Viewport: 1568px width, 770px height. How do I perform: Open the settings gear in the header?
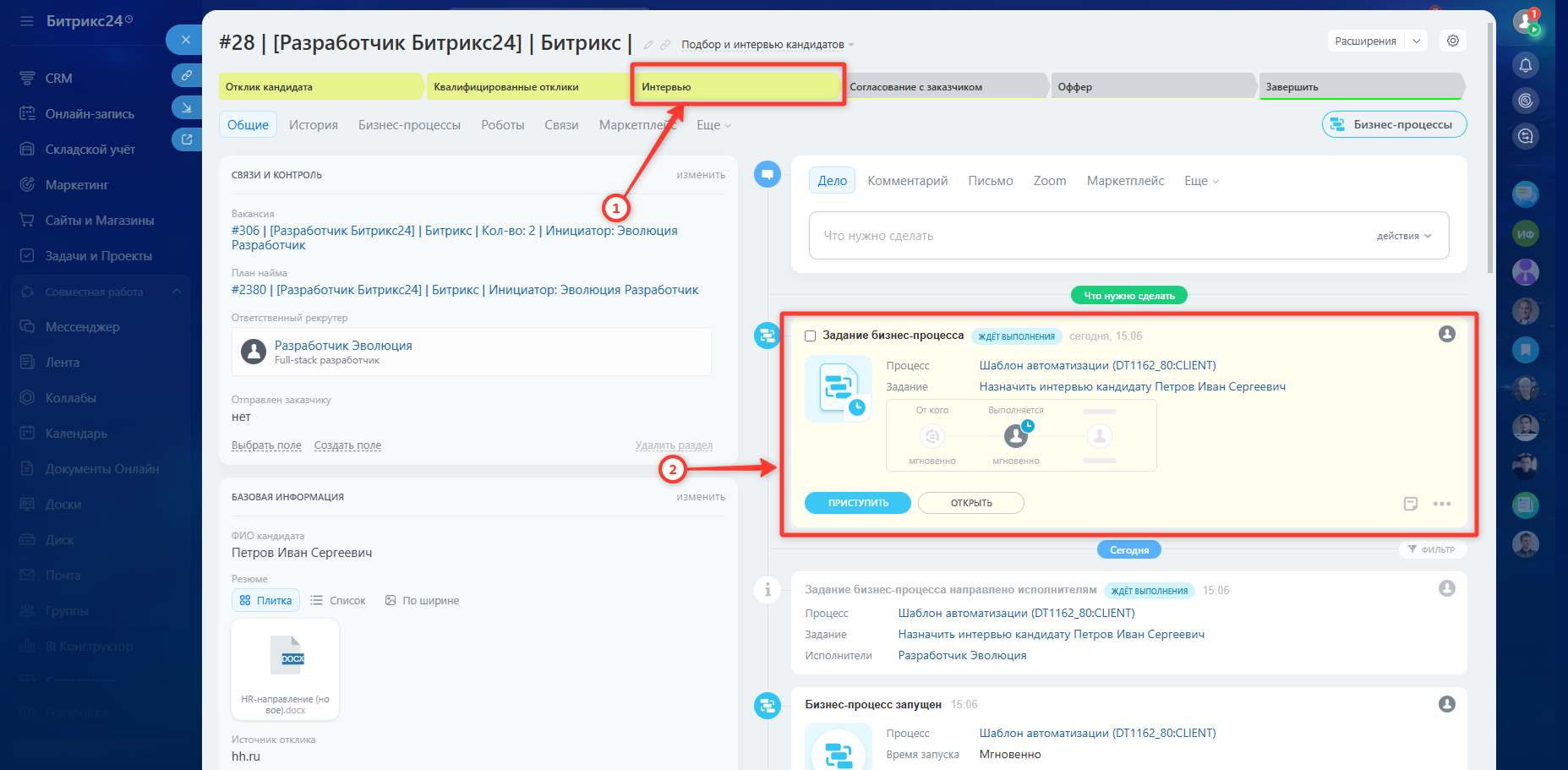1453,41
